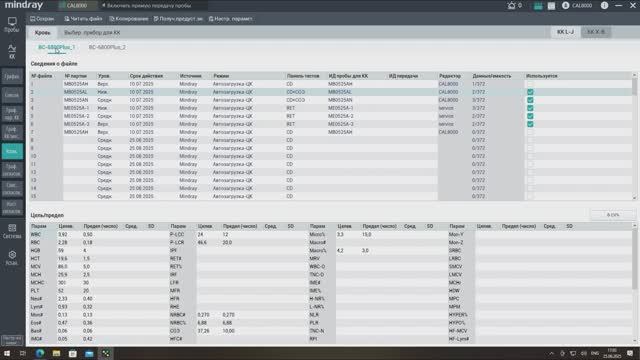Click file row number 15

[x=34, y=196]
